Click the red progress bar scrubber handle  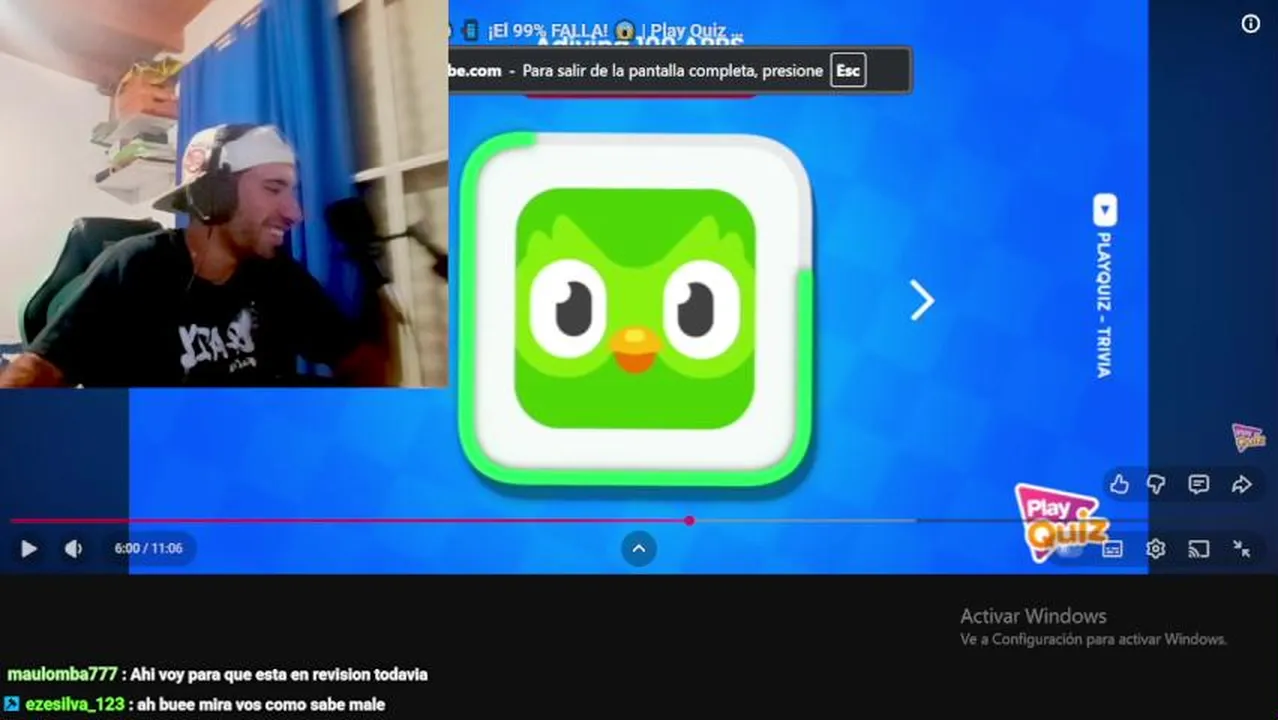[x=689, y=520]
